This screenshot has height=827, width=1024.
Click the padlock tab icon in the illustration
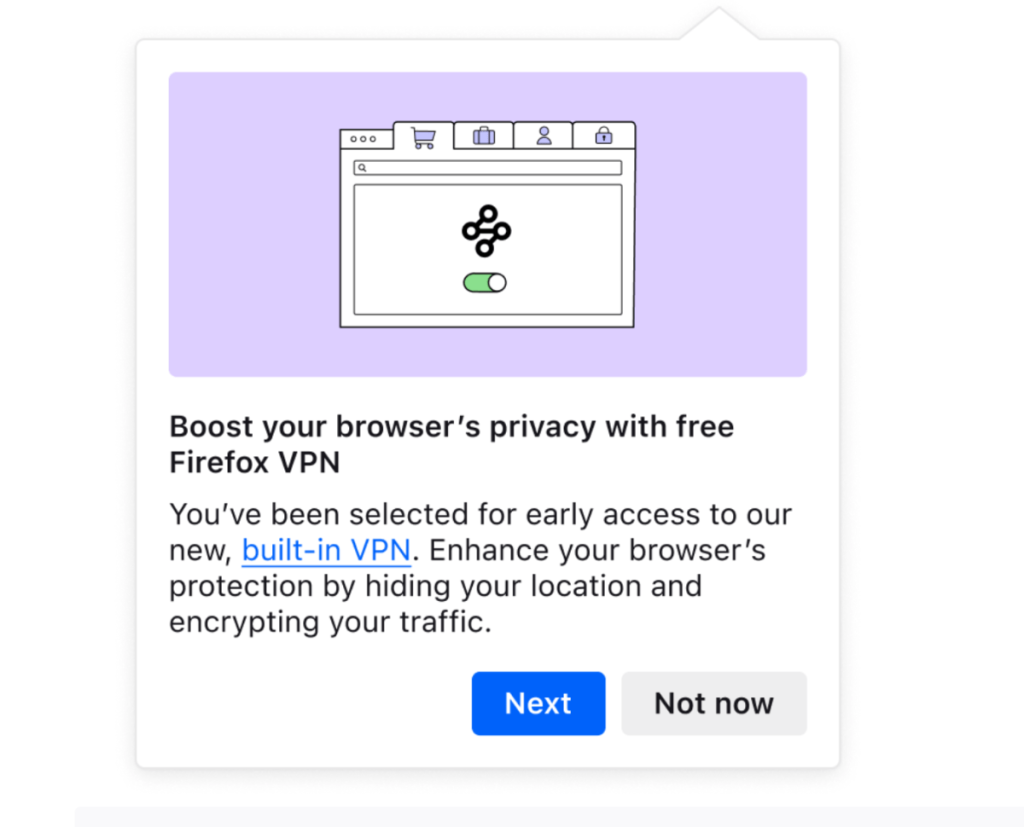click(602, 136)
